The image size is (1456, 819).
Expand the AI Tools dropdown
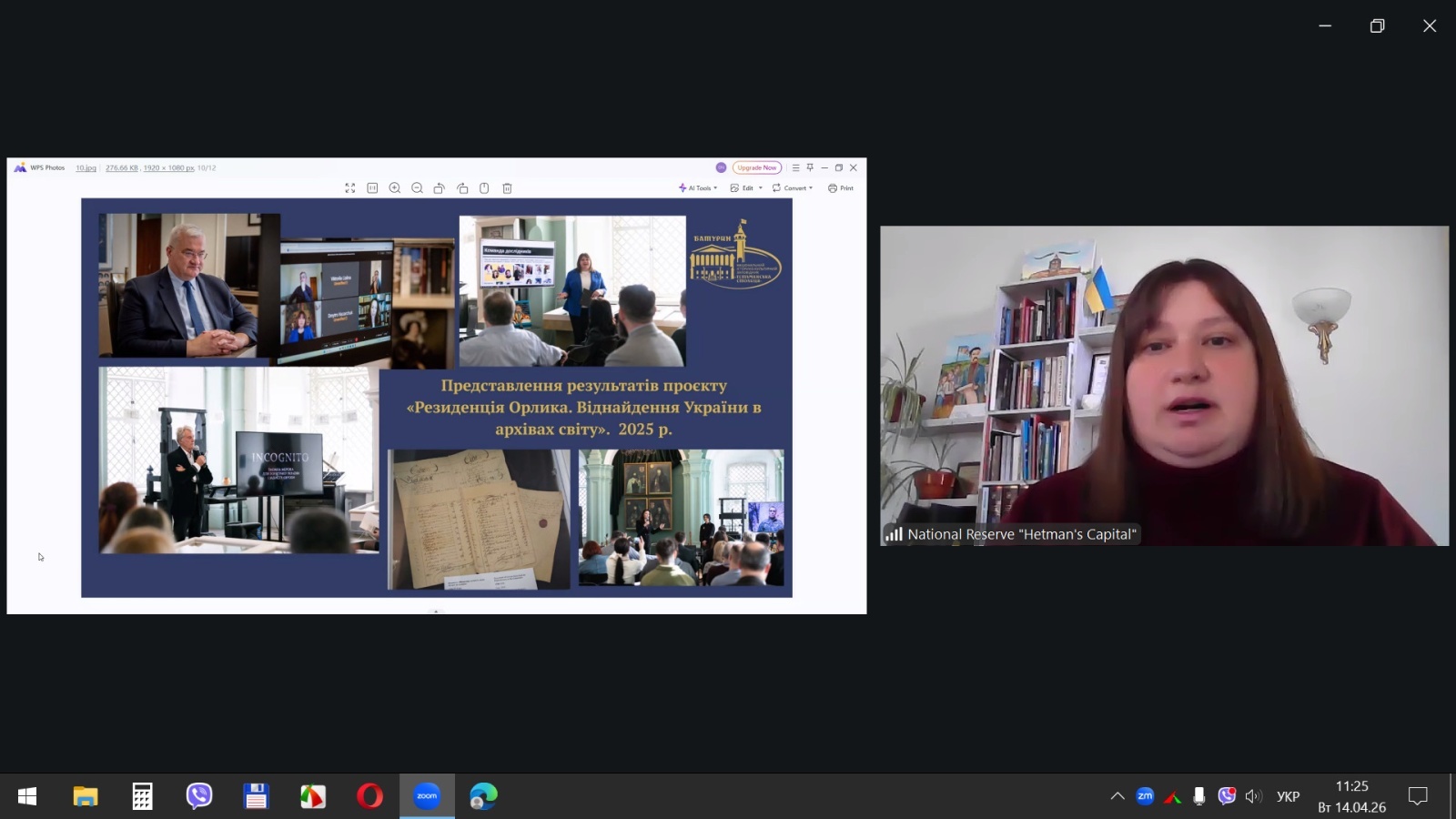point(698,188)
